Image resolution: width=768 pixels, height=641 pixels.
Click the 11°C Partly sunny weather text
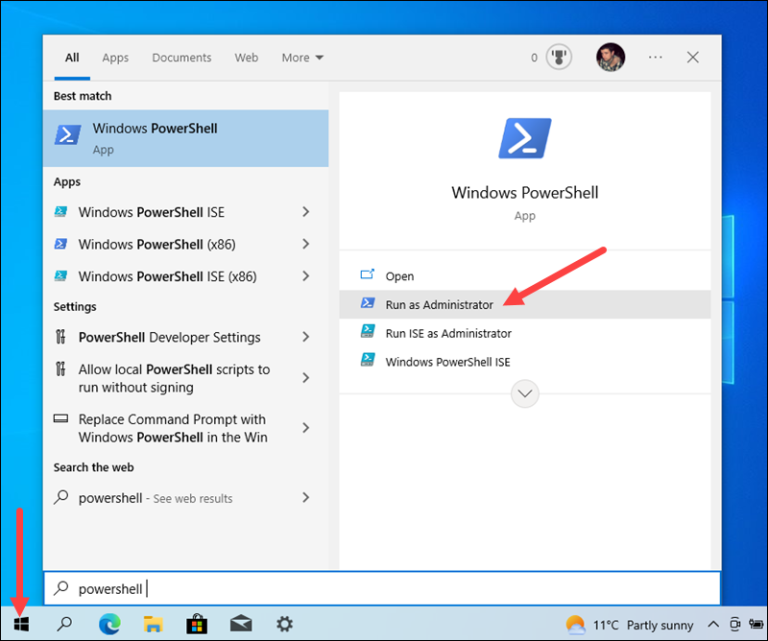coord(643,625)
